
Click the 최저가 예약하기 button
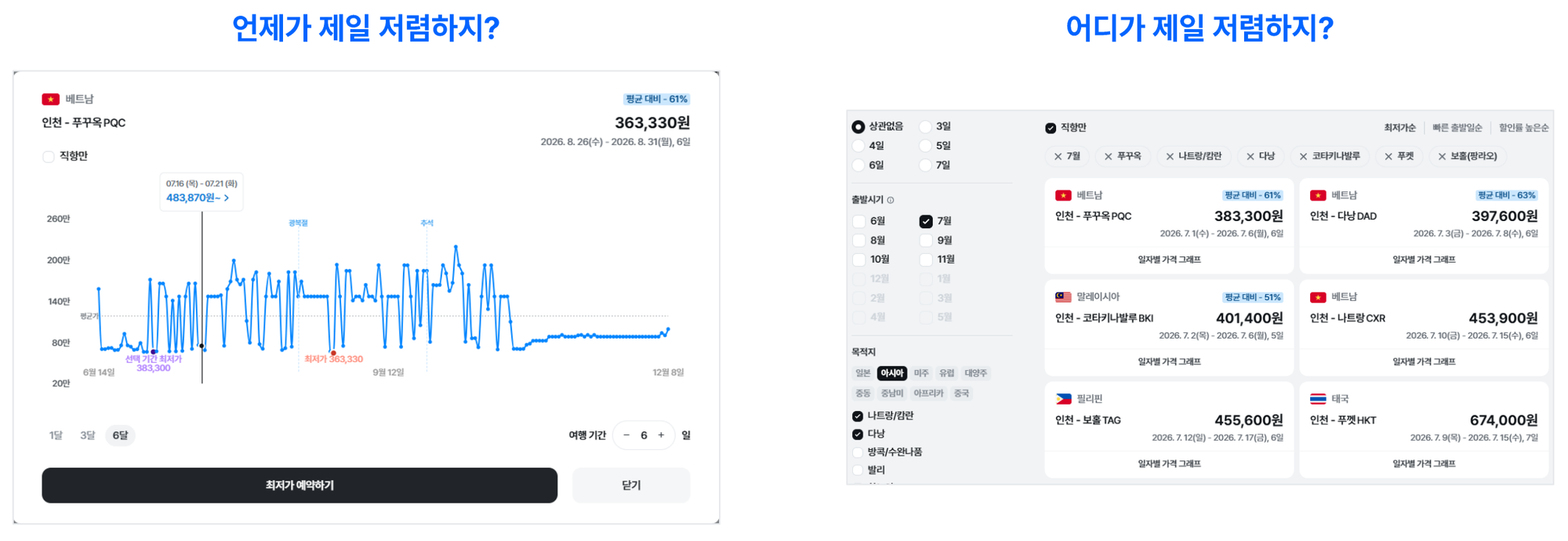coord(299,485)
